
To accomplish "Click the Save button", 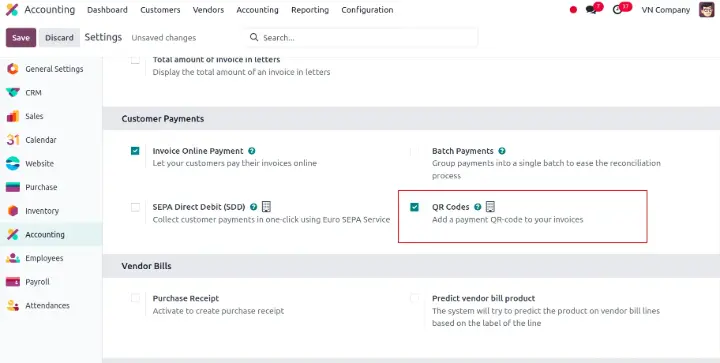I will click(21, 38).
